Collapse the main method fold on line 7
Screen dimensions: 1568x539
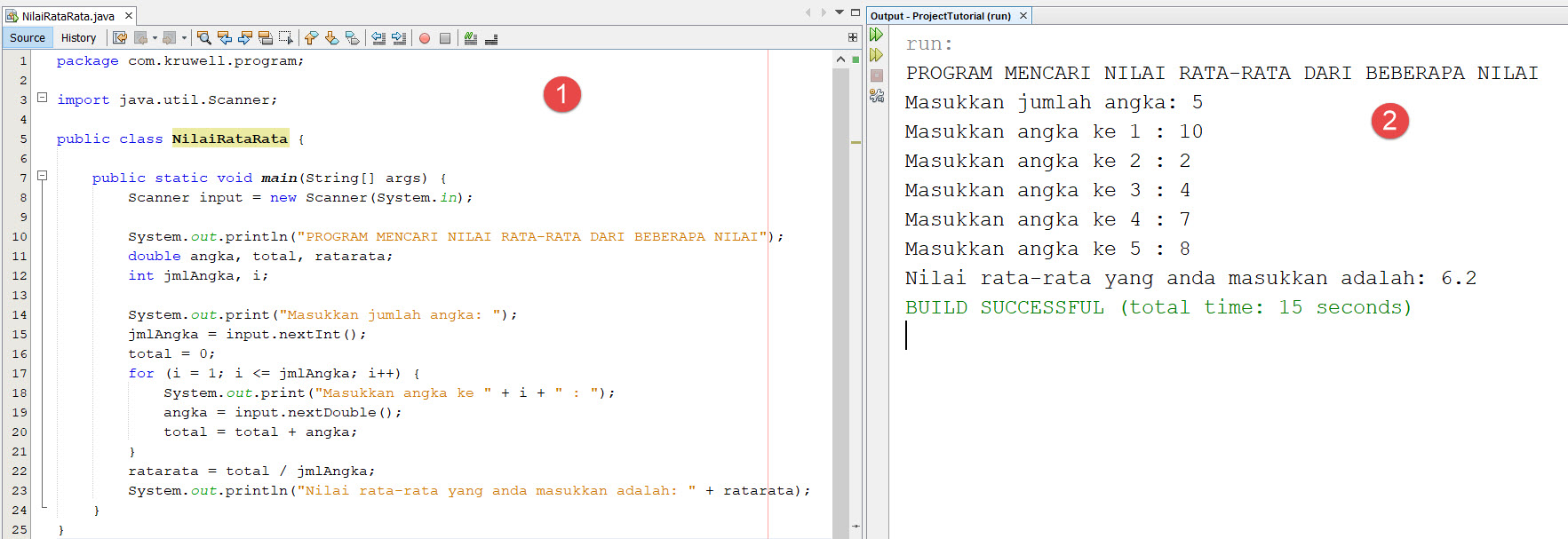tap(42, 176)
